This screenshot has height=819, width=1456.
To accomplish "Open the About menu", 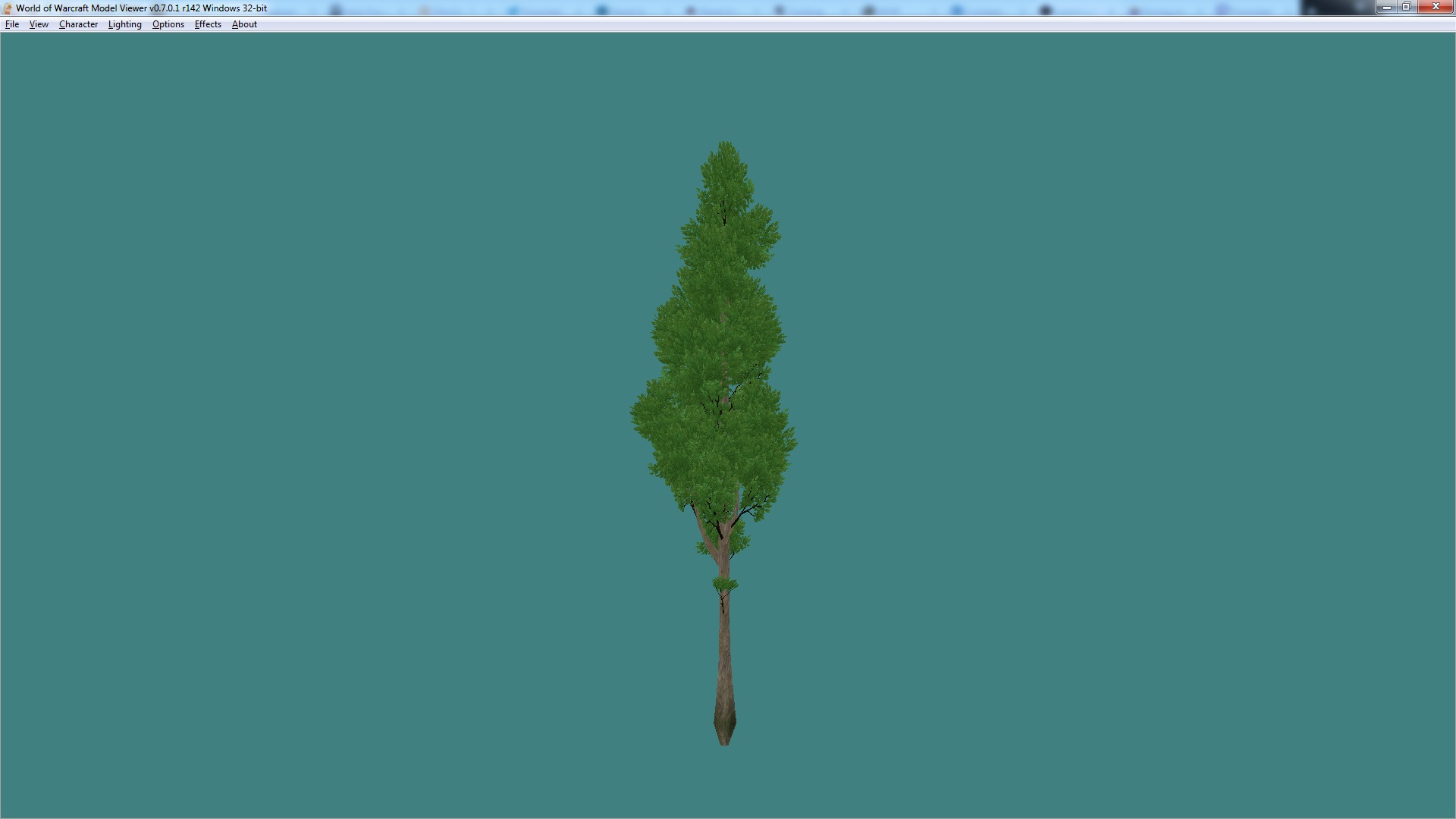I will (x=244, y=24).
